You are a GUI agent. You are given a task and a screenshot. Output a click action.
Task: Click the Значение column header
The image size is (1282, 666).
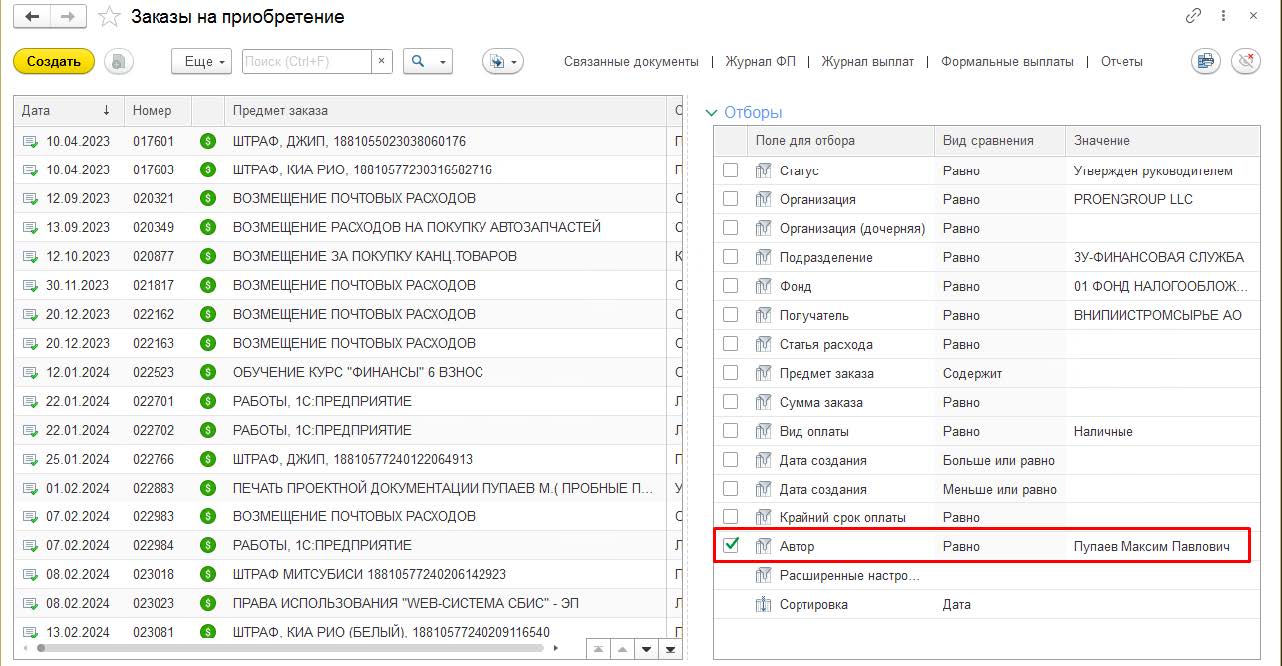(1162, 140)
